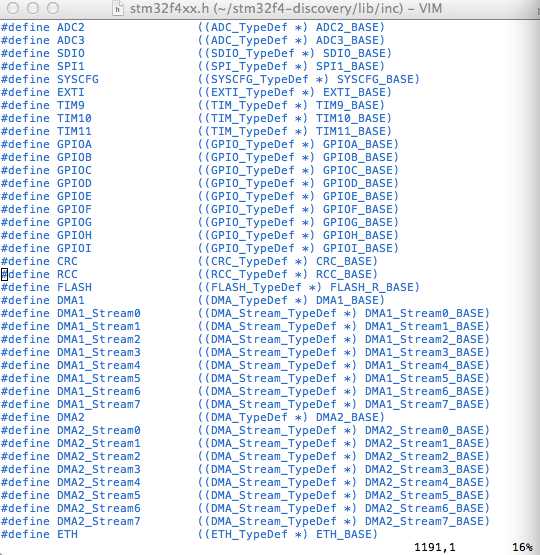Click the macro name DMA1_Stream2
540x555 pixels.
coord(99,339)
